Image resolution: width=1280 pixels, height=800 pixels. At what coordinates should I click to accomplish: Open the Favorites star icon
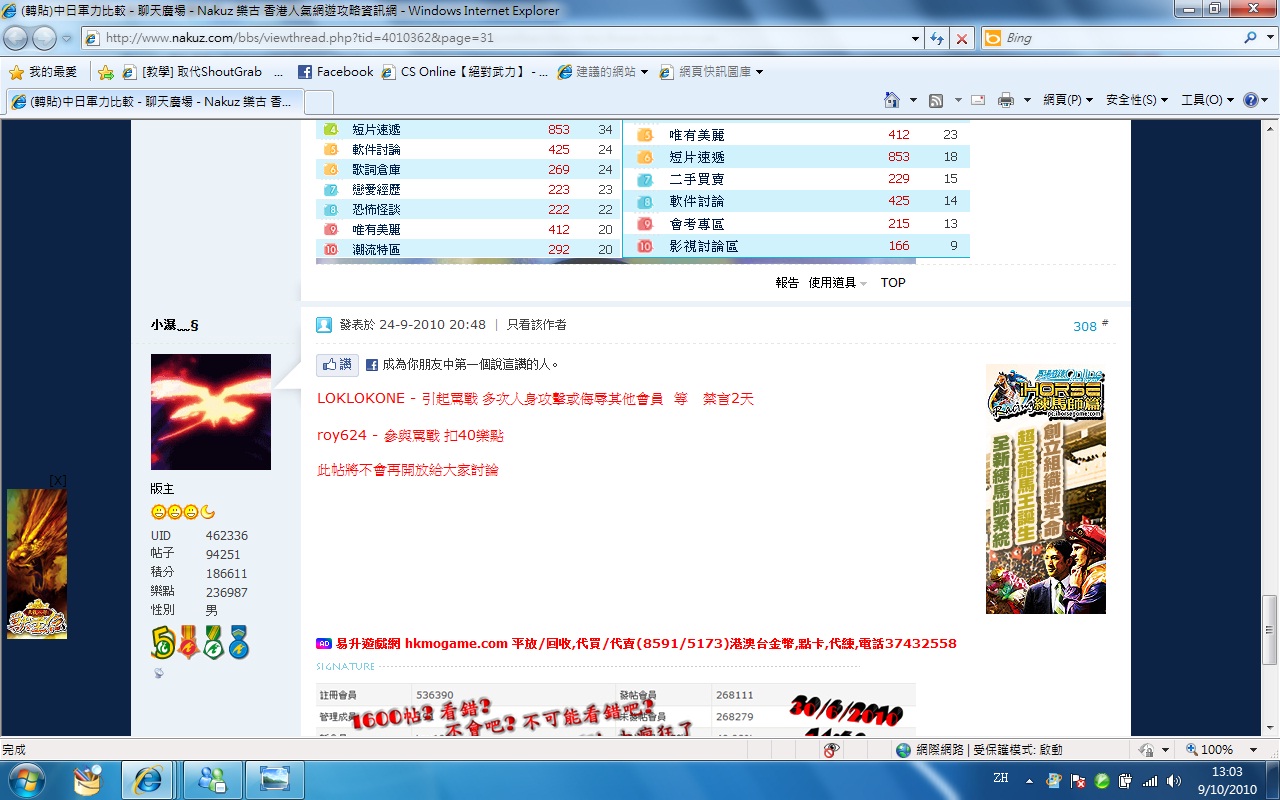coord(16,72)
